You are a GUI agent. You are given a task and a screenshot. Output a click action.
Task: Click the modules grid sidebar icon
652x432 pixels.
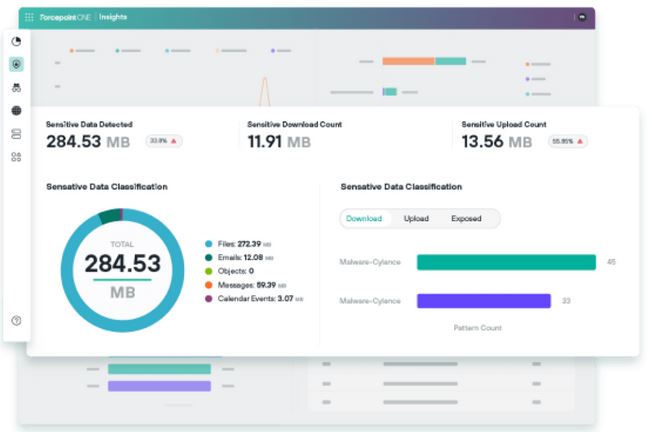point(16,157)
